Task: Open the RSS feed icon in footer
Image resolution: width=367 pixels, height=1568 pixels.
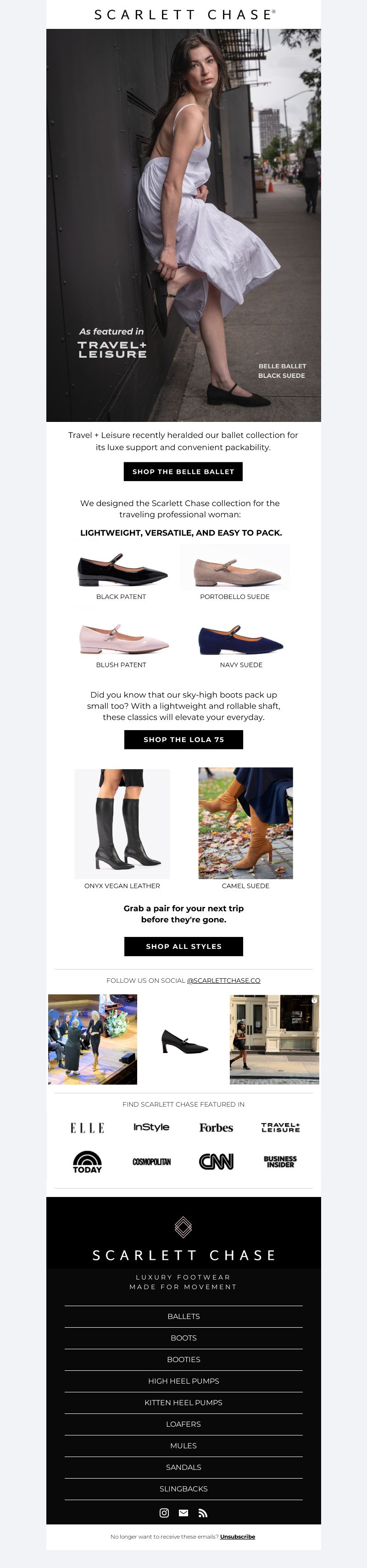Action: click(x=203, y=1513)
